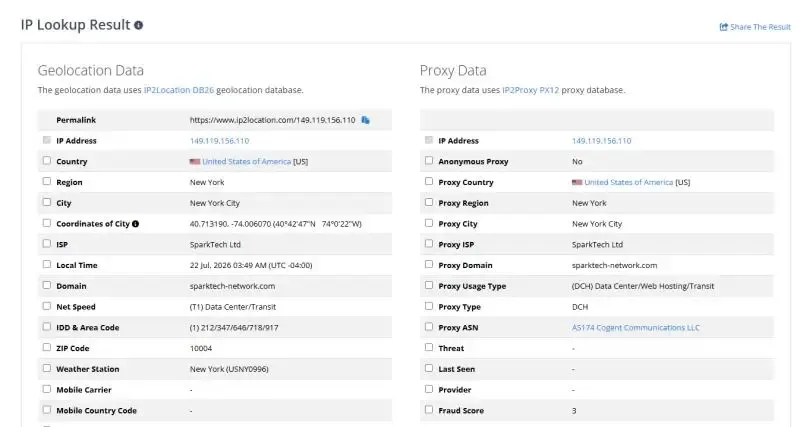Check the IDD & Area Code checkbox
The height and width of the screenshot is (427, 800).
click(47, 326)
